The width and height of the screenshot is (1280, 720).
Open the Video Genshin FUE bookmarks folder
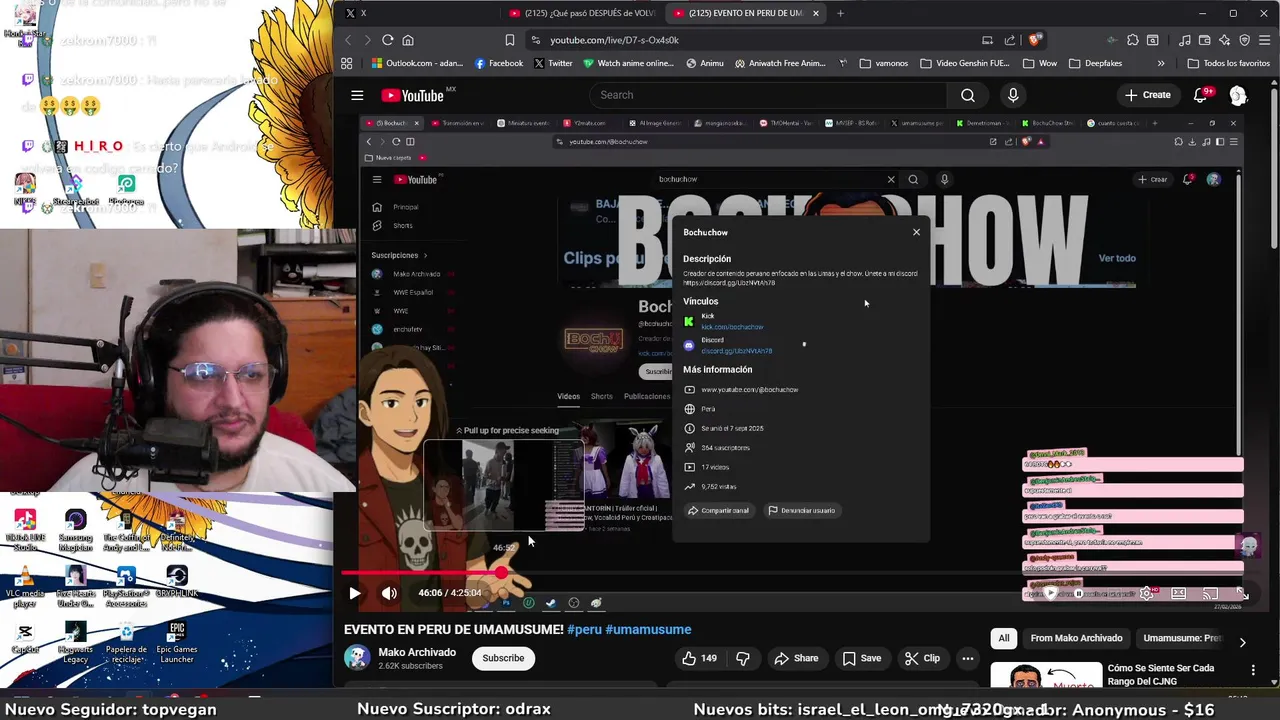point(964,63)
